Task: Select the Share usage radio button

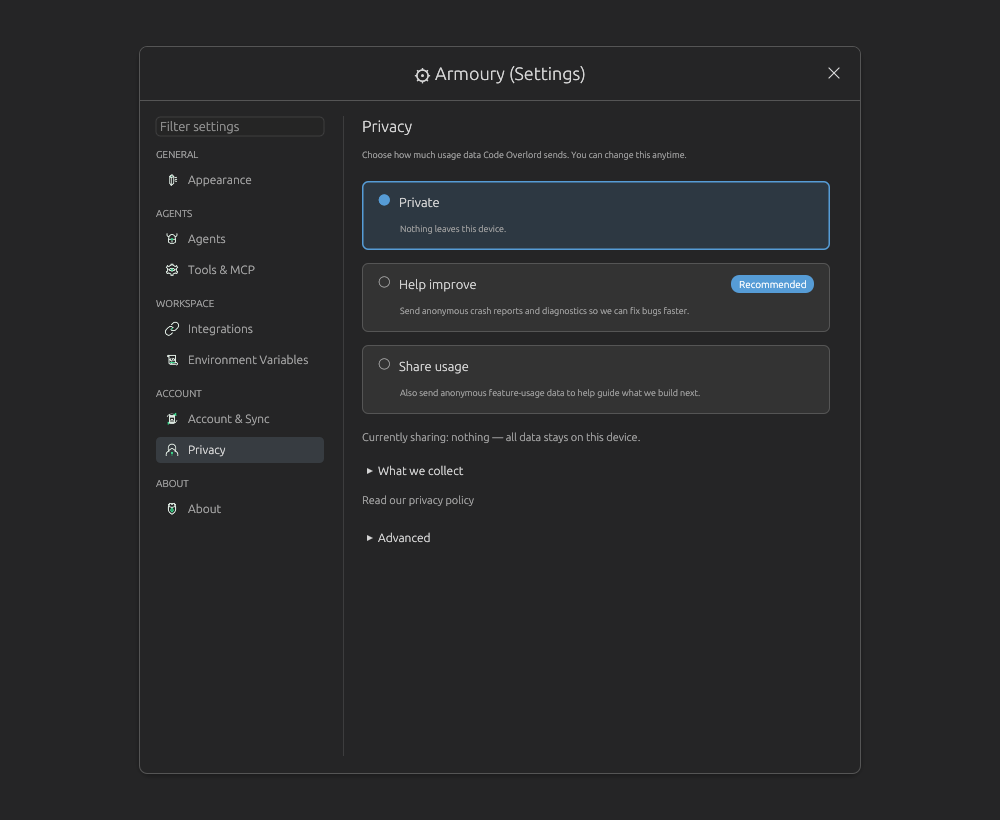Action: (384, 365)
